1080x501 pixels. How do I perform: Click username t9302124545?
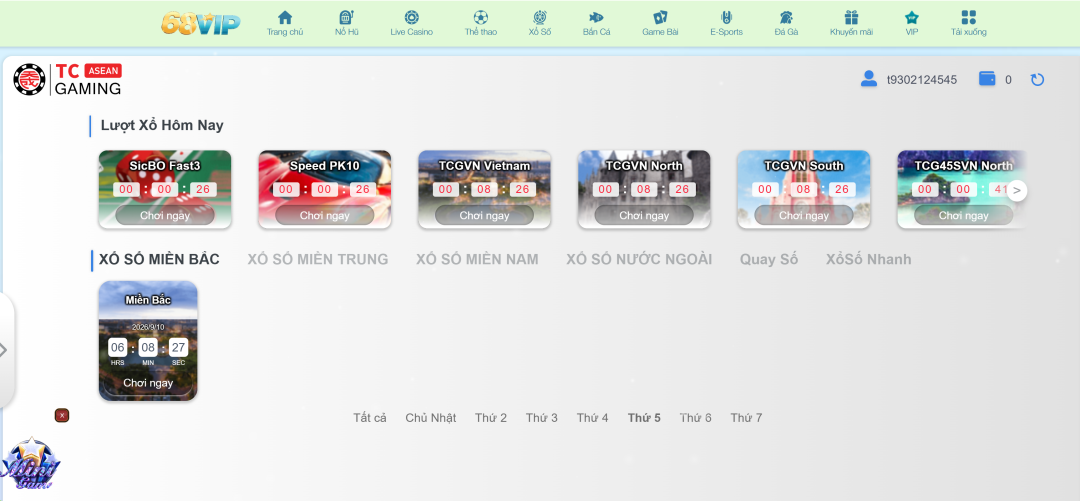tap(922, 79)
